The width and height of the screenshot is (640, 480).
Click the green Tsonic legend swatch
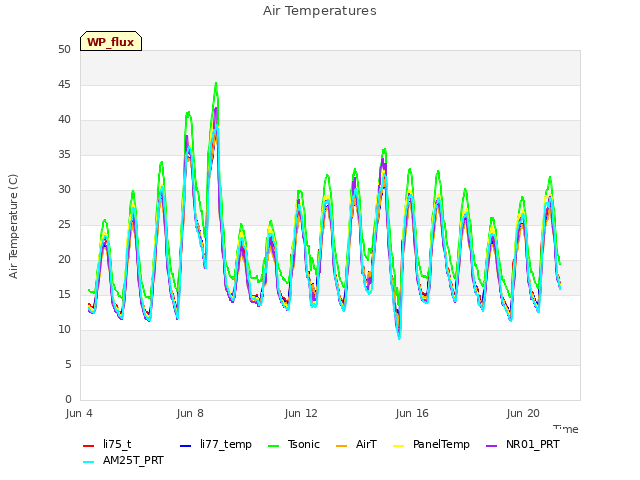click(274, 445)
